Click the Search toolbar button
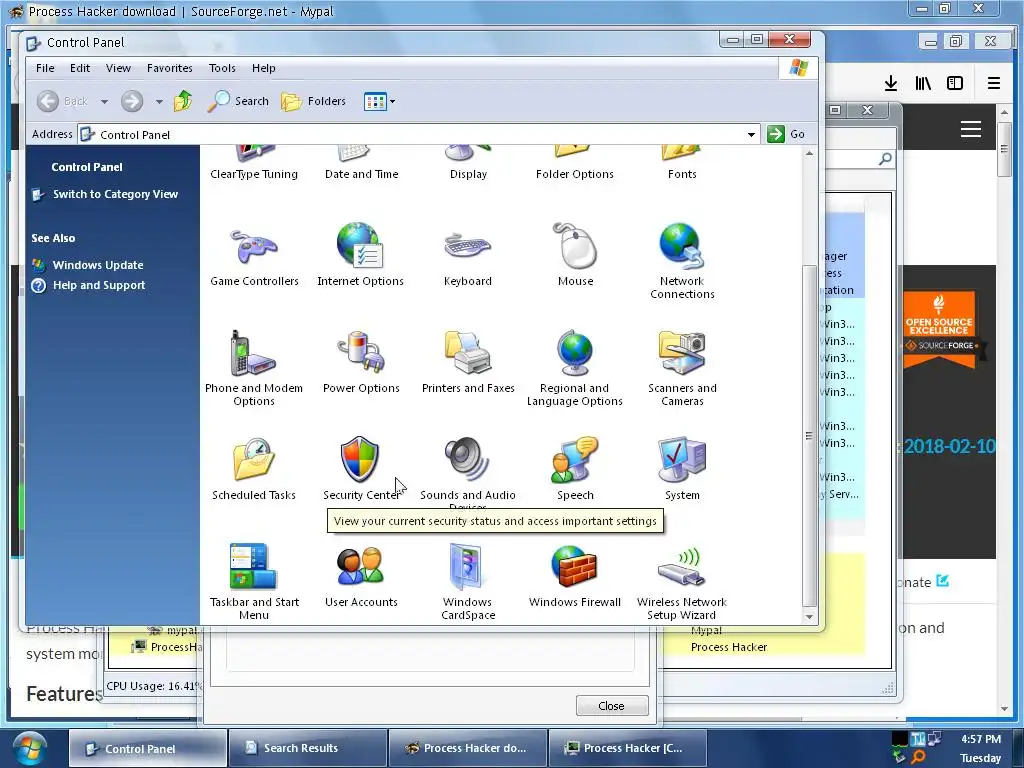The image size is (1024, 768). [x=238, y=101]
